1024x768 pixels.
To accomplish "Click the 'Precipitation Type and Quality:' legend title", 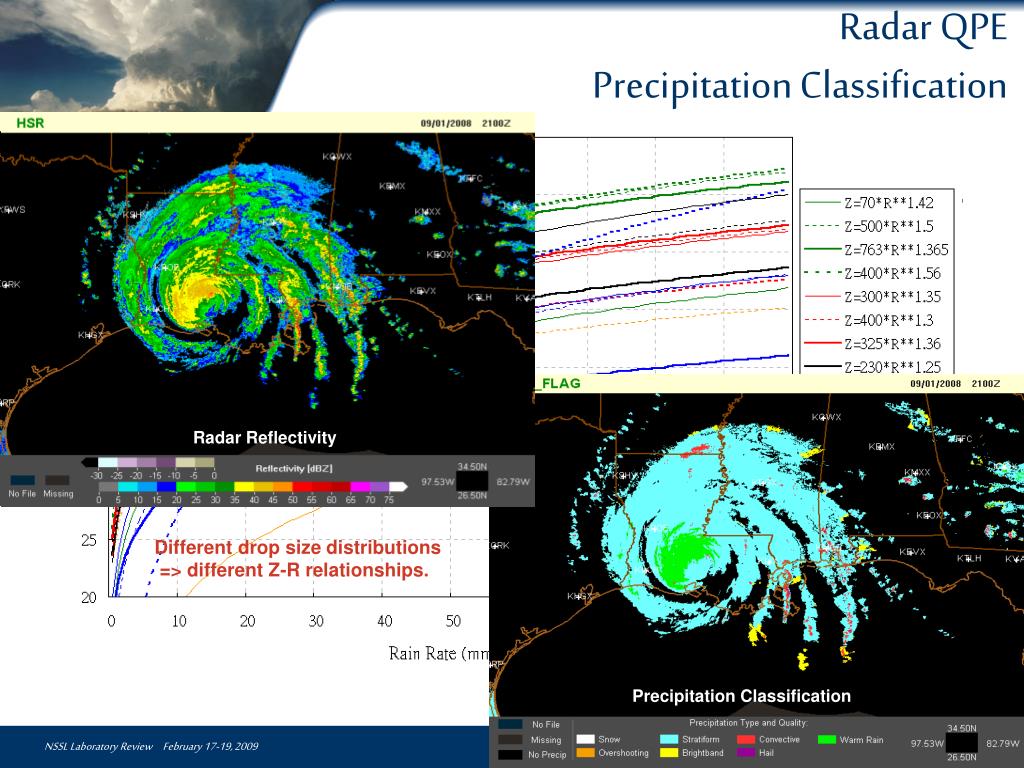I will click(x=748, y=723).
